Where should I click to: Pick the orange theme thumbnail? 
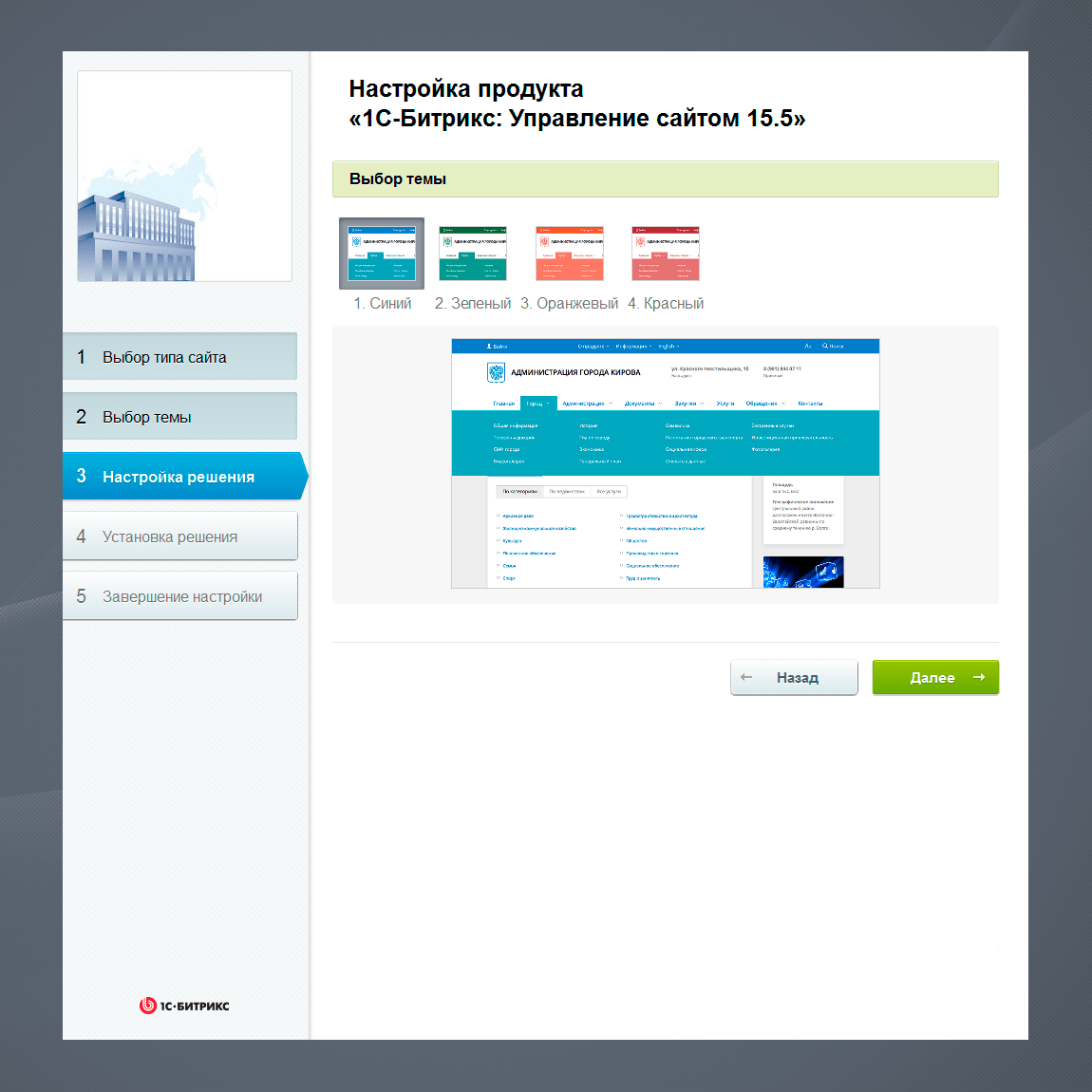click(x=570, y=254)
